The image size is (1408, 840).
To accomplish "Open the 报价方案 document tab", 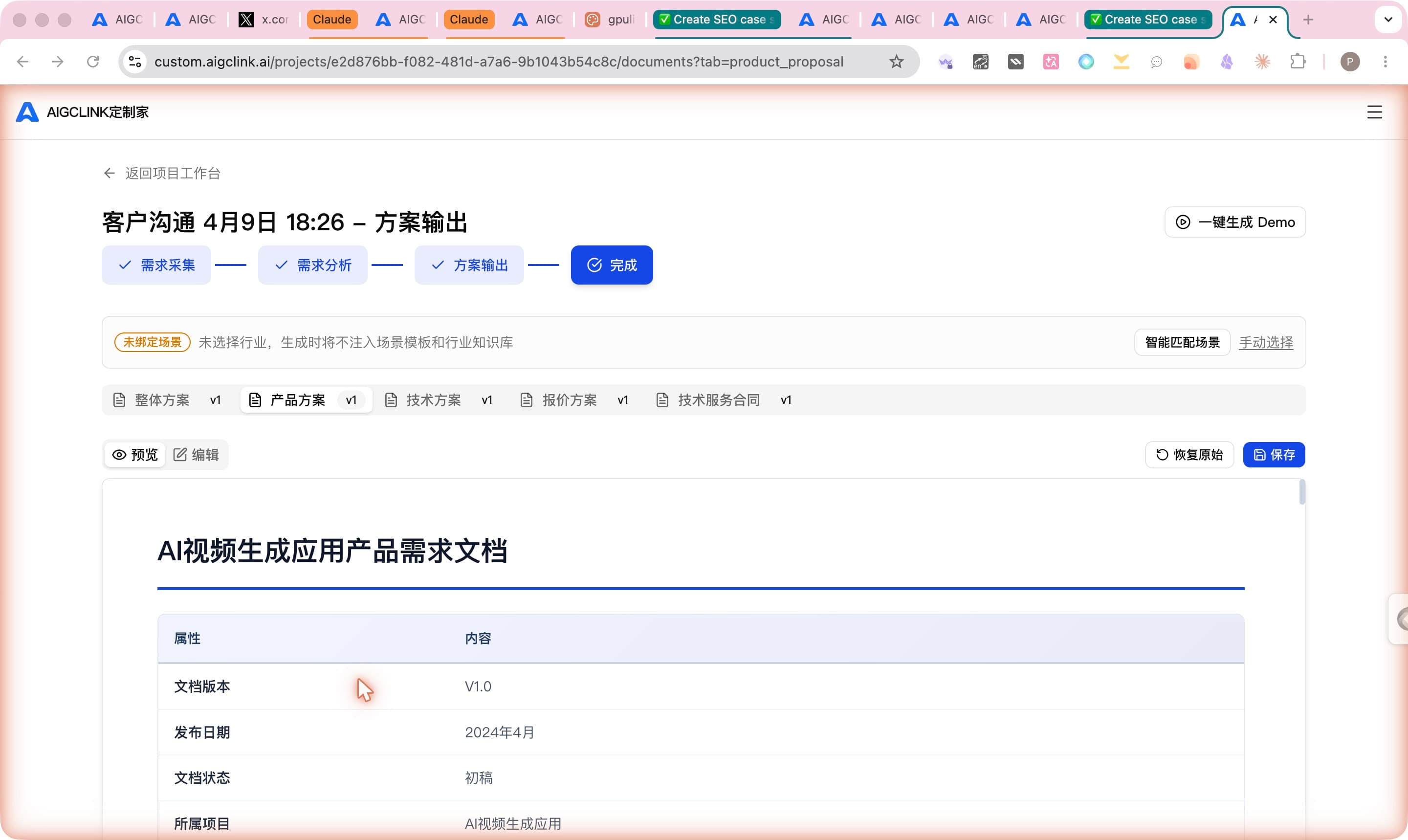I will 575,400.
